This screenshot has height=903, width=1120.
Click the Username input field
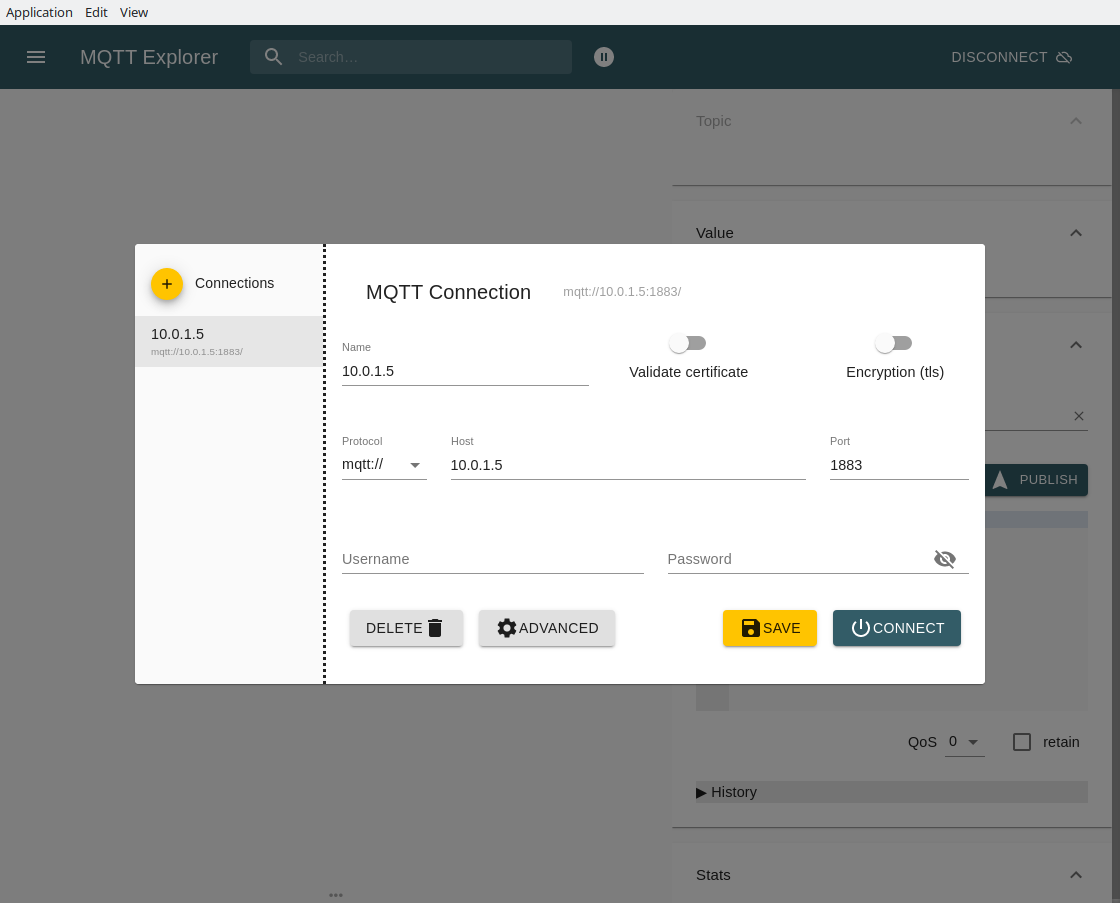pyautogui.click(x=492, y=559)
